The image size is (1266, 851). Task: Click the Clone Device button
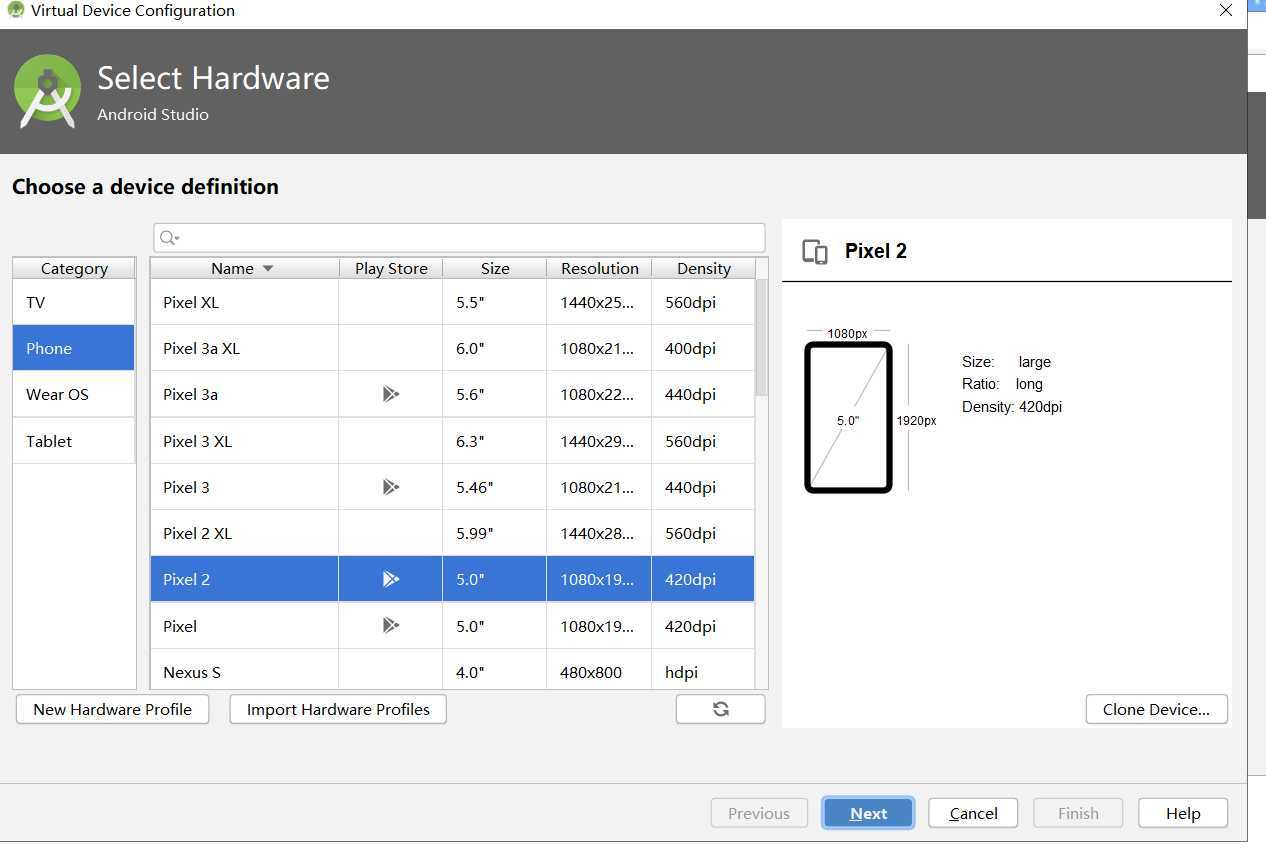(1156, 709)
